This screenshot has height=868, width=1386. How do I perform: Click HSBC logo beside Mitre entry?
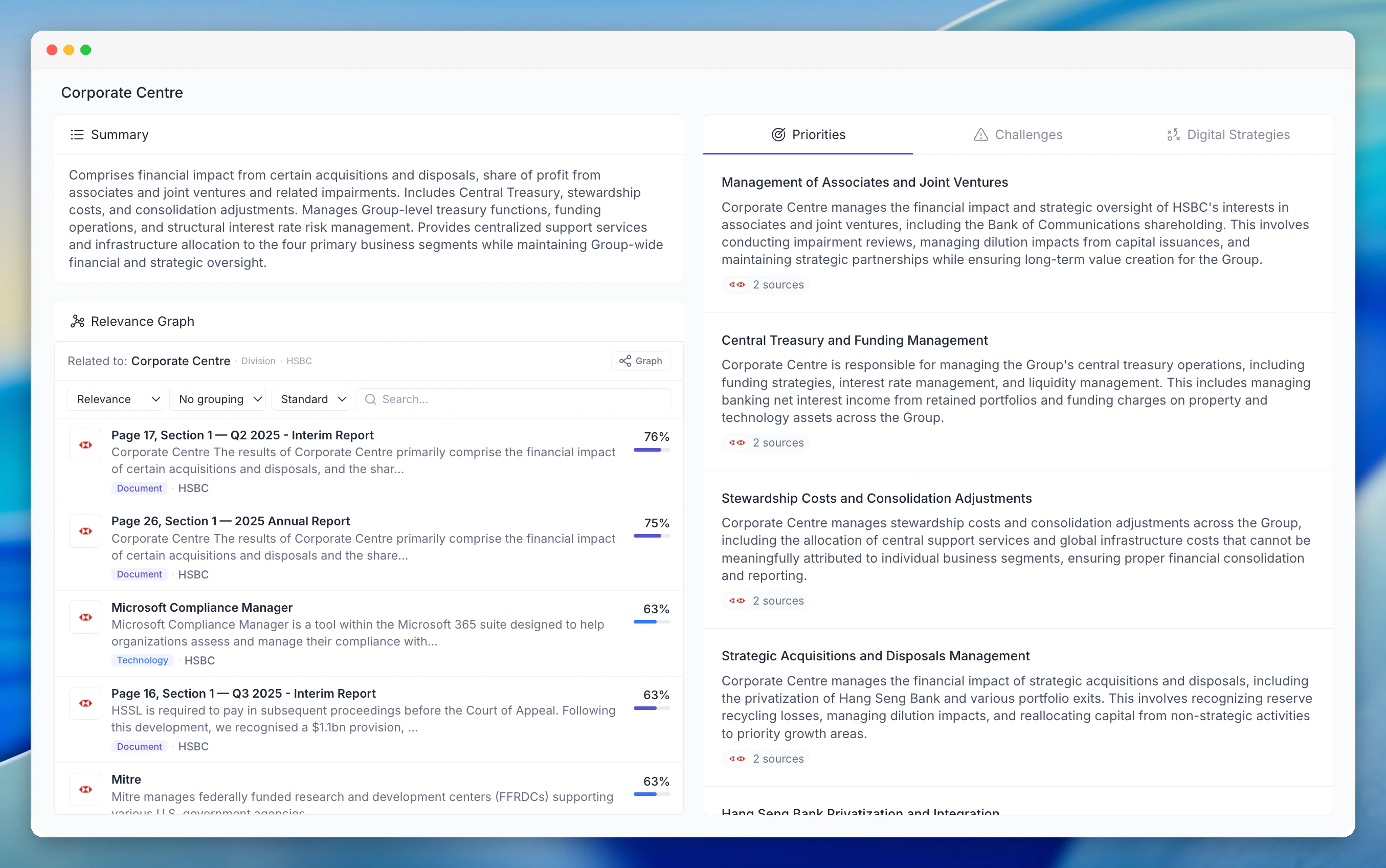tap(85, 789)
